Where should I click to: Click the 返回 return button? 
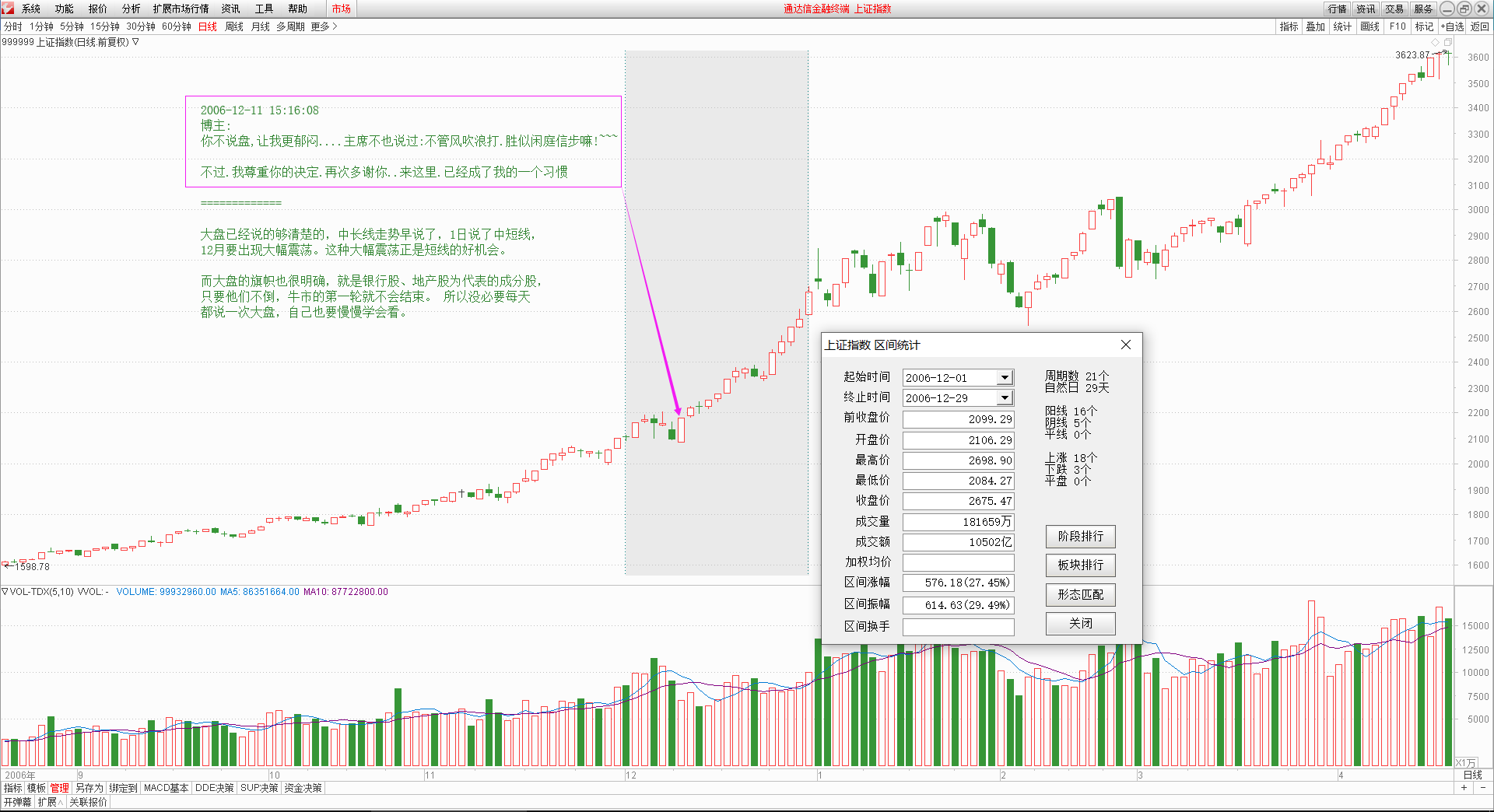coord(1480,26)
